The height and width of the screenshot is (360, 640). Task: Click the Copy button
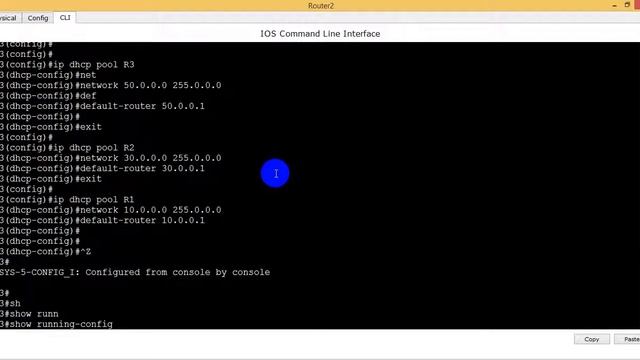tap(591, 339)
